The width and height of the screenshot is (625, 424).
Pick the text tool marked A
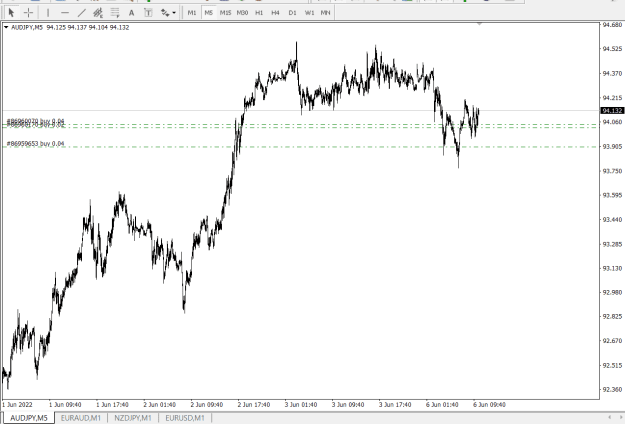pos(131,13)
